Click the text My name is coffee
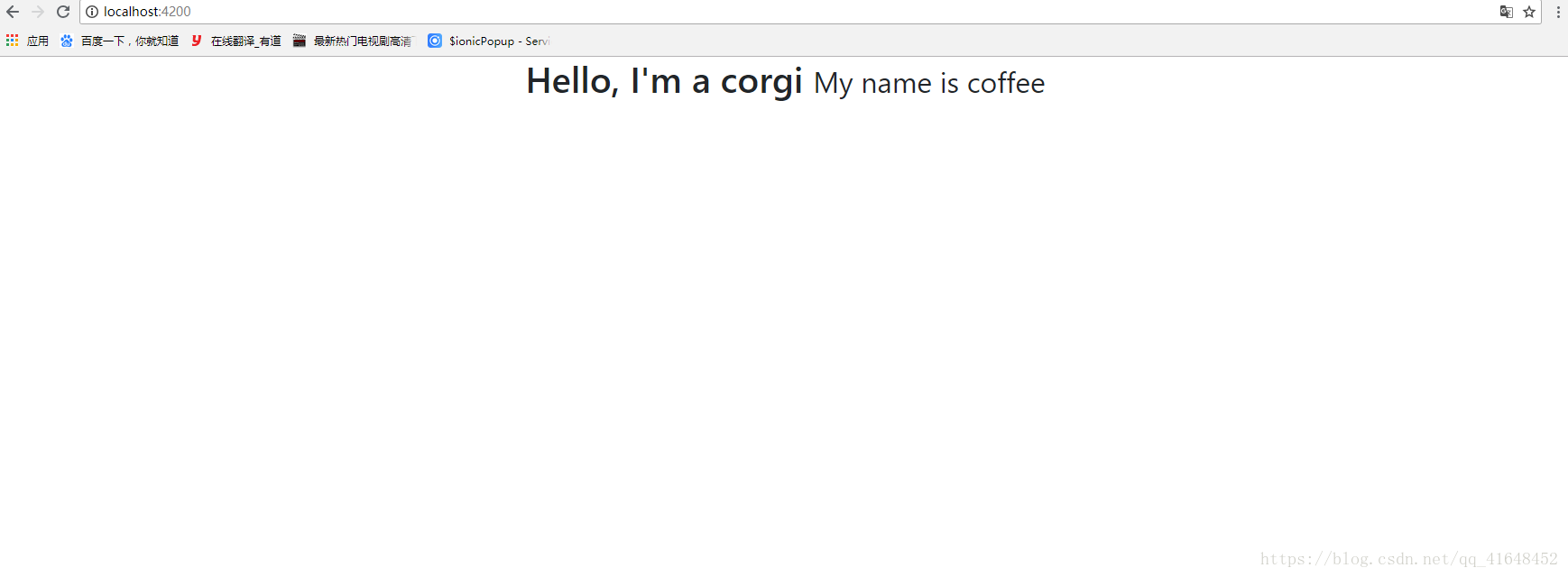1568x577 pixels. click(929, 84)
